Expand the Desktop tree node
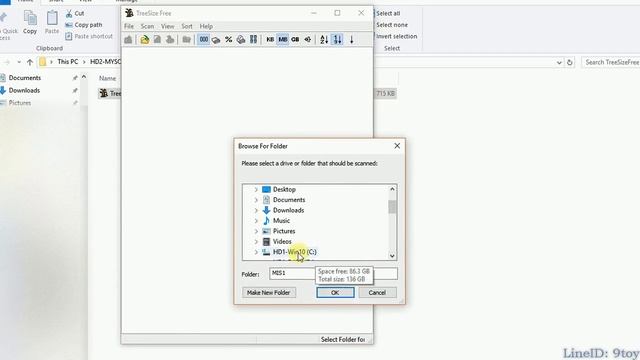Screen dimensions: 640x360 [x=256, y=189]
